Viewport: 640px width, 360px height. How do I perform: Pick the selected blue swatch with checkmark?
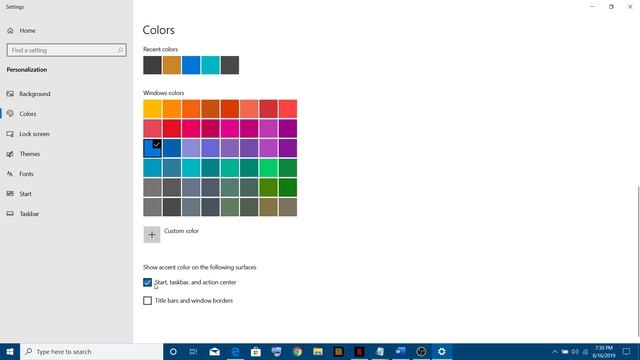click(x=152, y=148)
